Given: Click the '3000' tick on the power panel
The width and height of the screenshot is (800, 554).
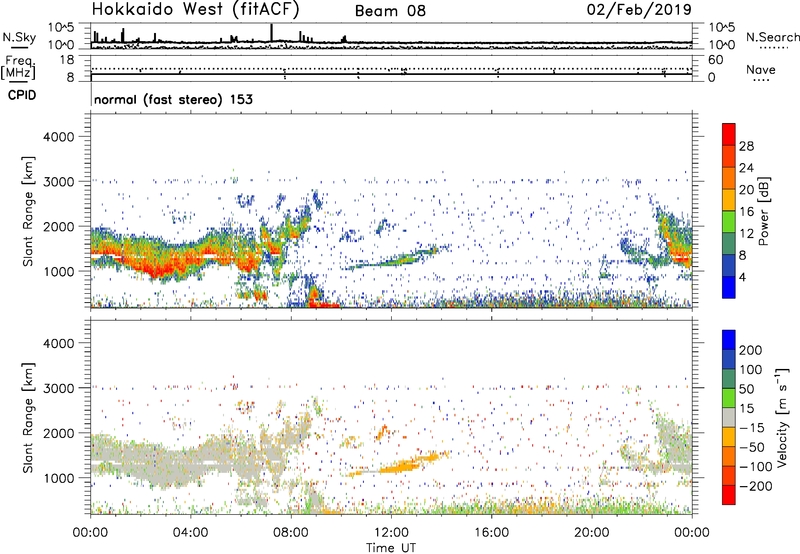Looking at the screenshot, I should (59, 182).
